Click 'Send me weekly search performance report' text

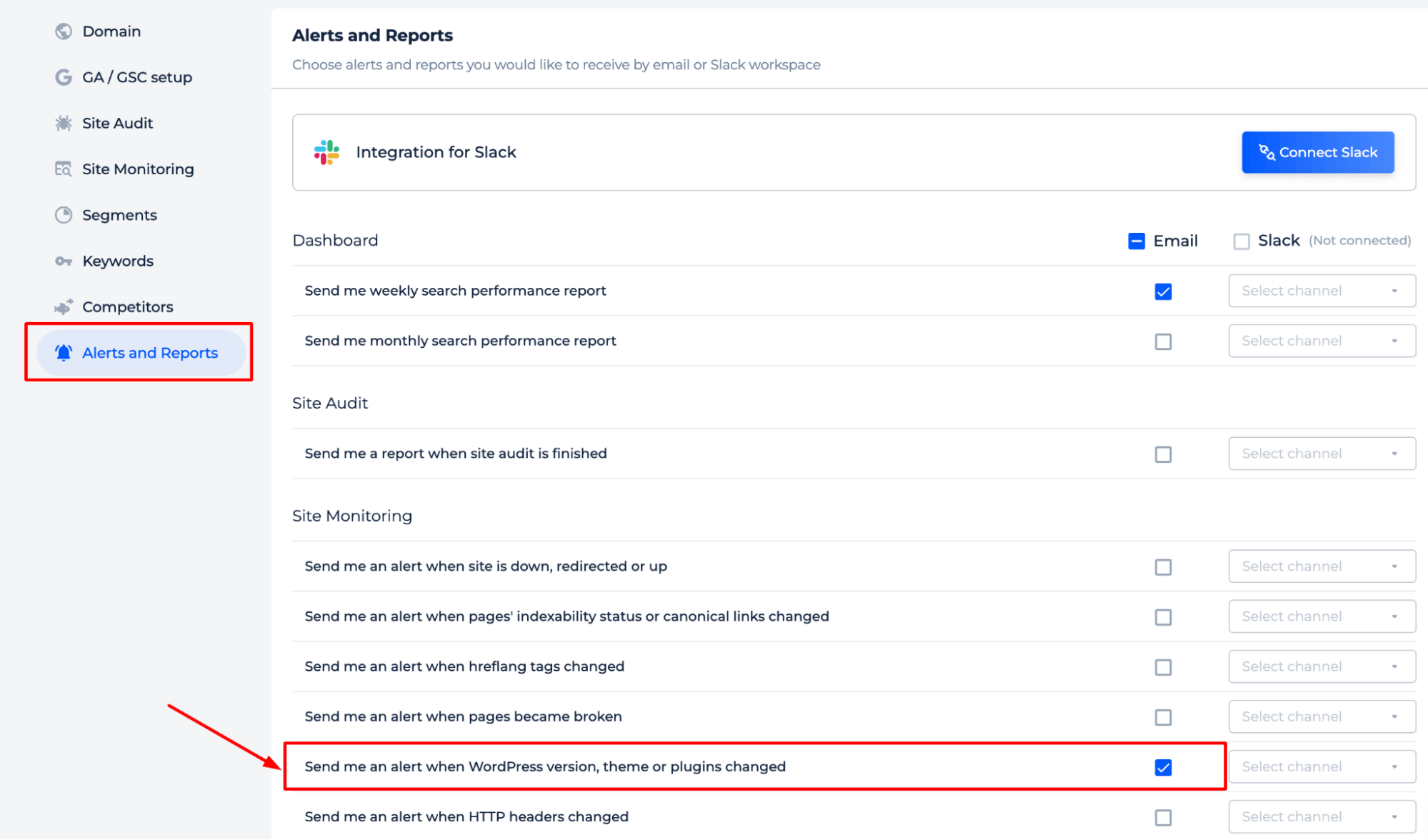(455, 291)
